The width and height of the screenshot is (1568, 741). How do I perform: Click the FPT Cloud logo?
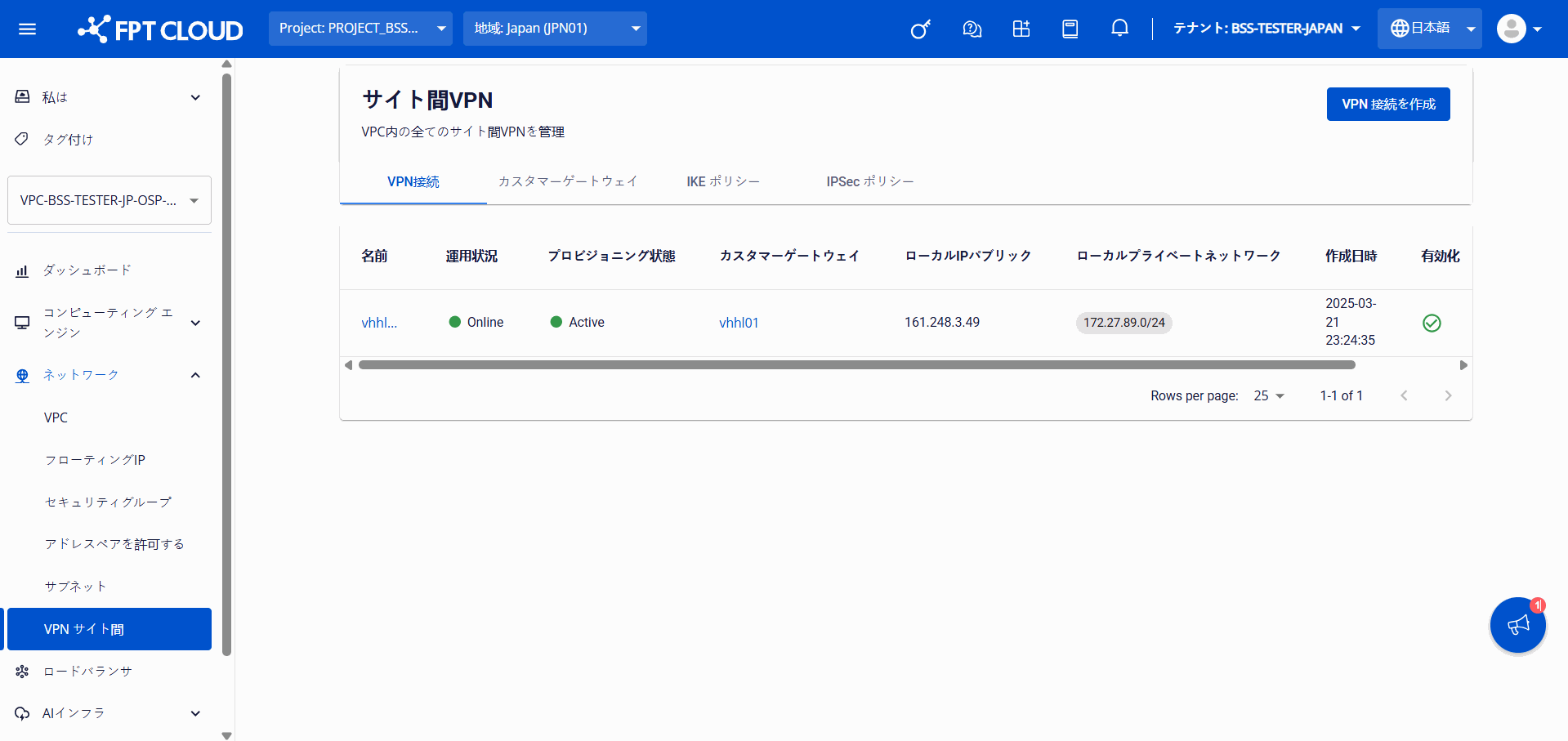[160, 29]
